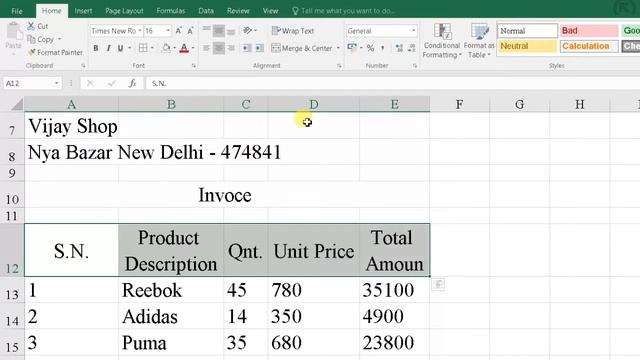Click Increase Decimal icon
Screen dimensions: 640x360
(x=399, y=48)
